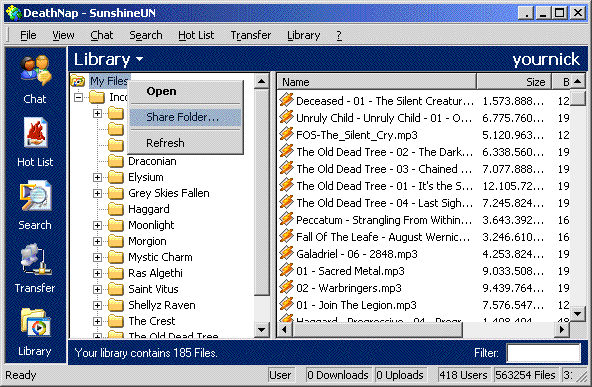Click the folder tree scroll-up arrow
Image resolution: width=592 pixels, height=387 pixels.
pyautogui.click(x=262, y=81)
